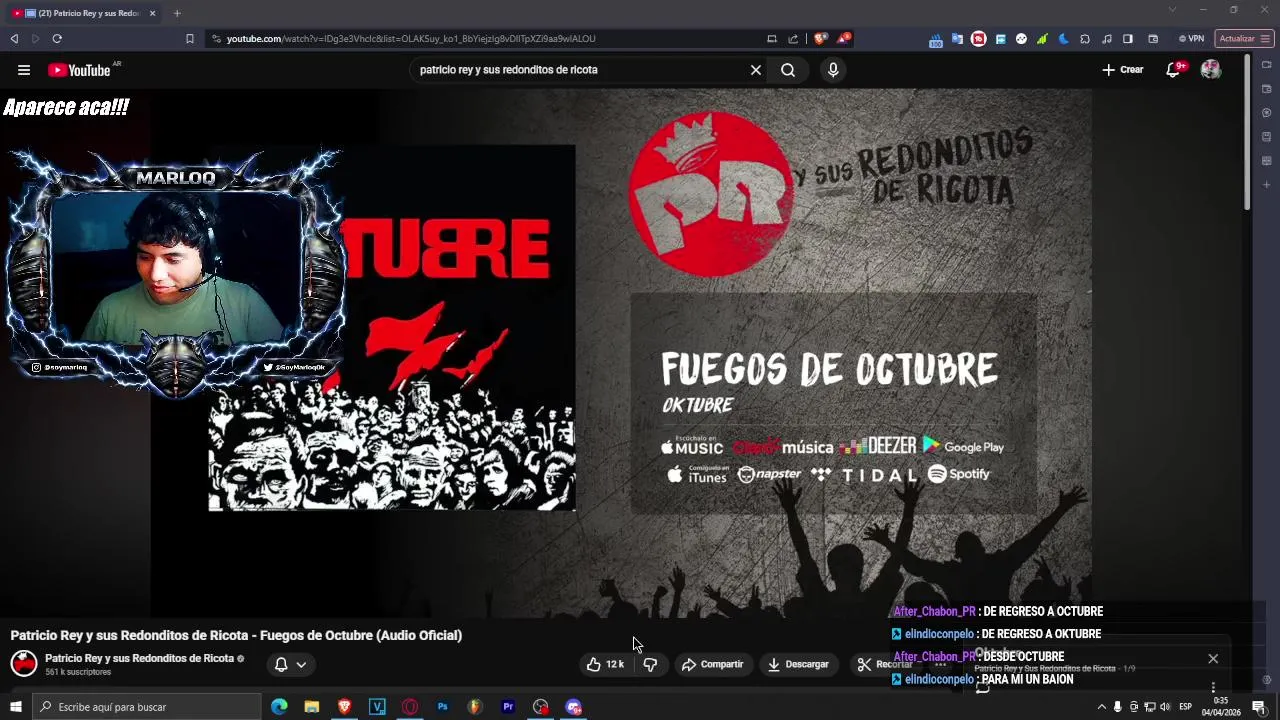Screen dimensions: 1280x720
Task: Click the YouTube URL in address bar
Action: coord(411,39)
